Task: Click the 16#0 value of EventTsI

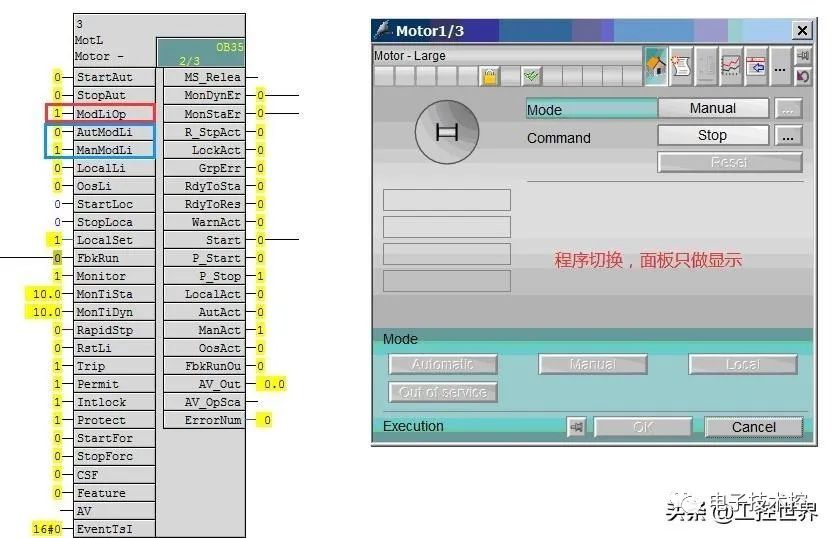Action: coord(46,529)
